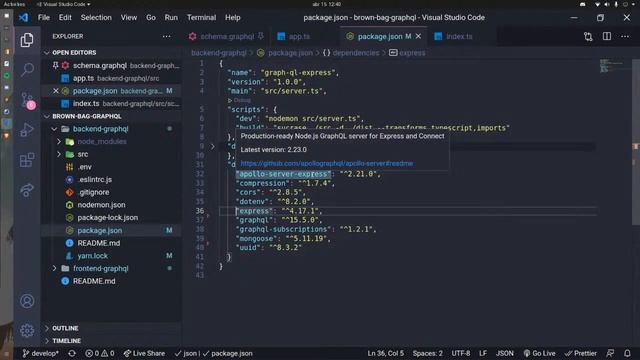Unfold the collapsed block at line 9
640x360 pixels.
click(x=213, y=146)
